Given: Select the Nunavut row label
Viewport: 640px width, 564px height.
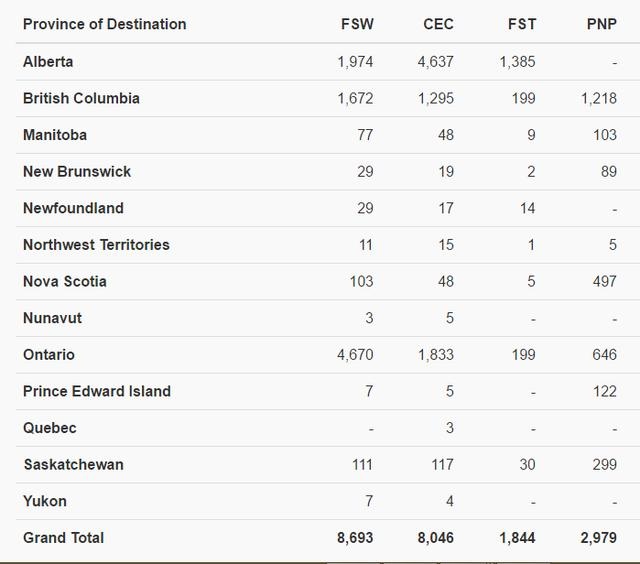Looking at the screenshot, I should [52, 318].
